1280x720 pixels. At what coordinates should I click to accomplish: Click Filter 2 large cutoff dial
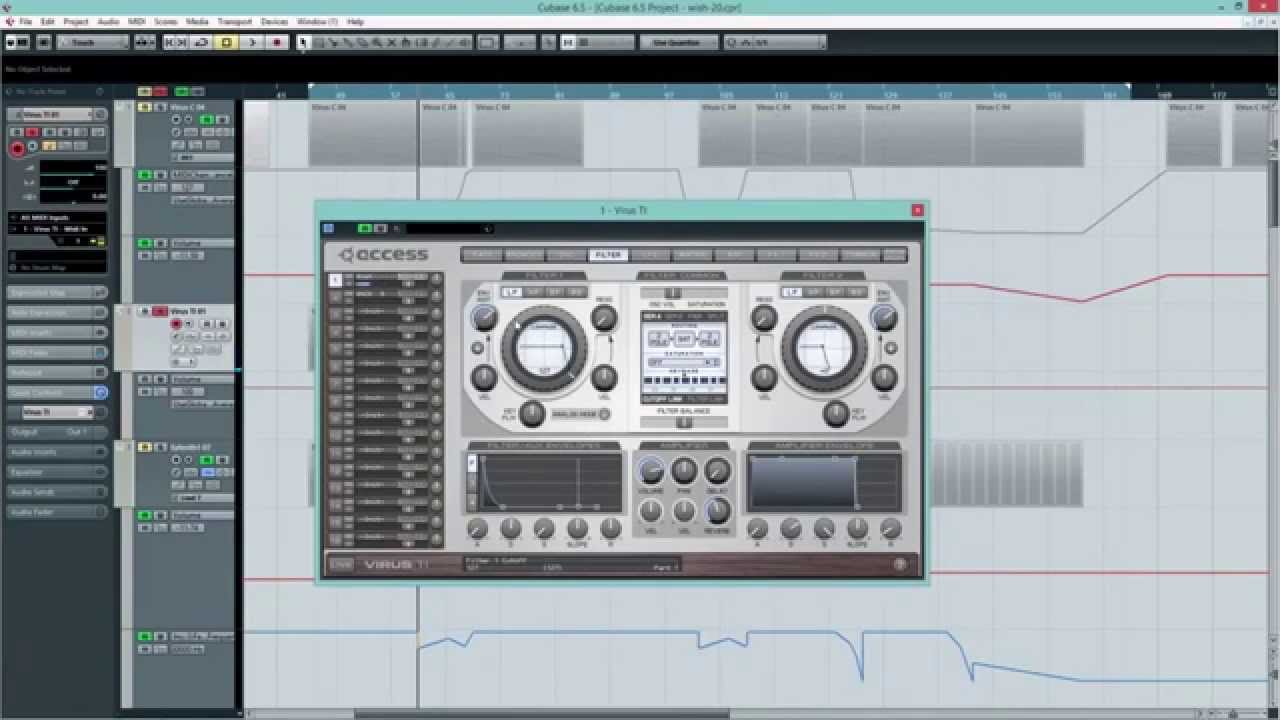pyautogui.click(x=824, y=348)
